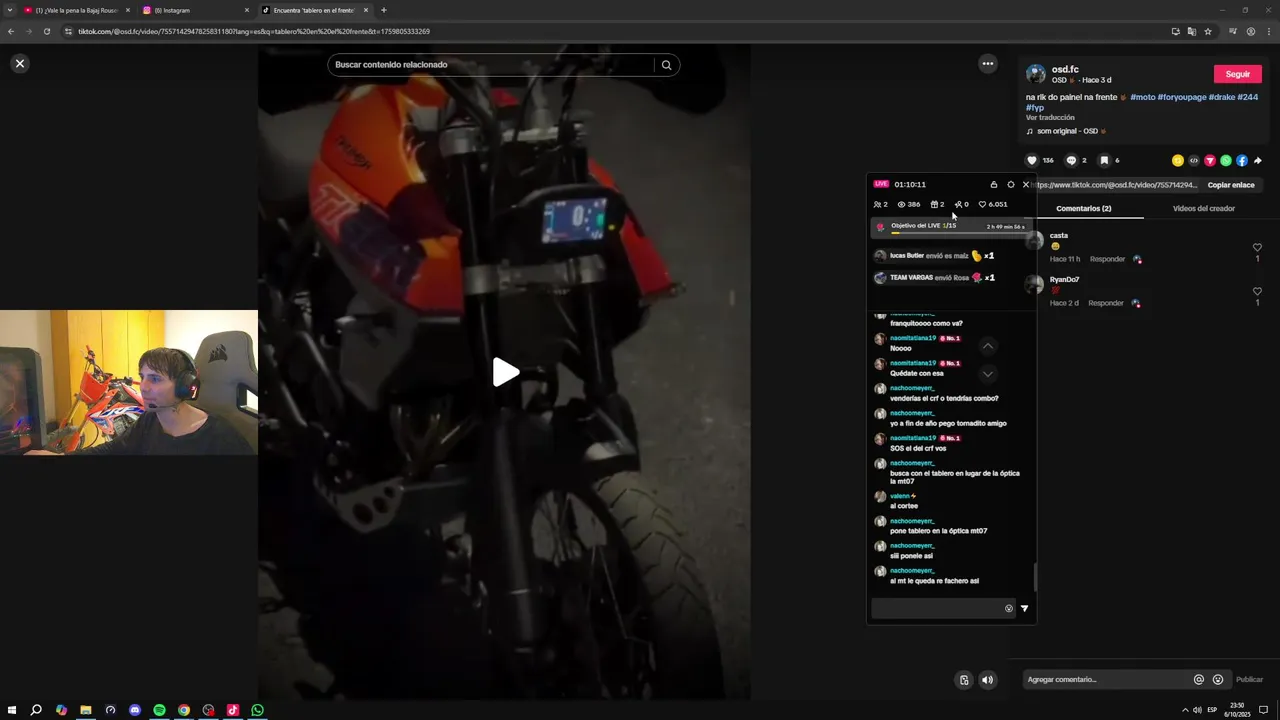1280x720 pixels.
Task: Show hidden system tray icons chevron
Action: pyautogui.click(x=1185, y=710)
